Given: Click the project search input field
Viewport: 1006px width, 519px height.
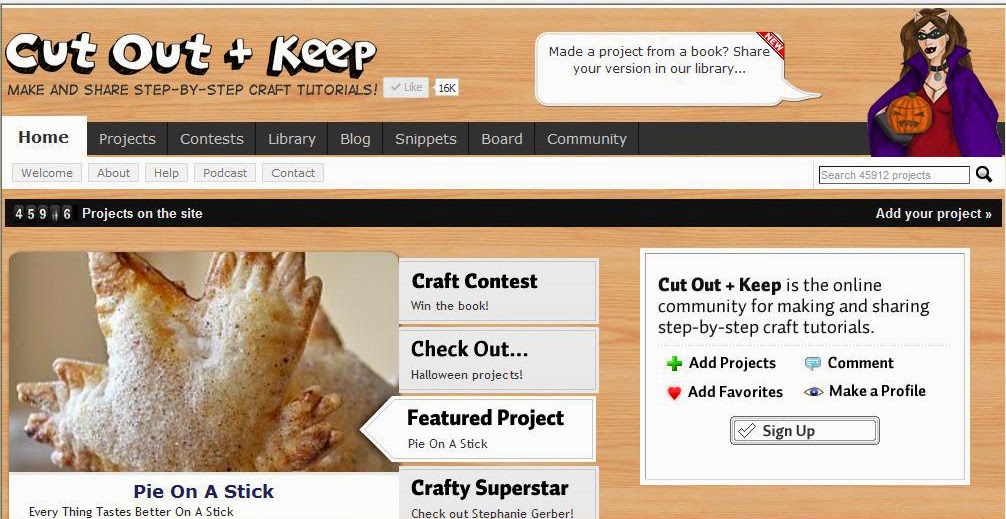Looking at the screenshot, I should coord(894,174).
